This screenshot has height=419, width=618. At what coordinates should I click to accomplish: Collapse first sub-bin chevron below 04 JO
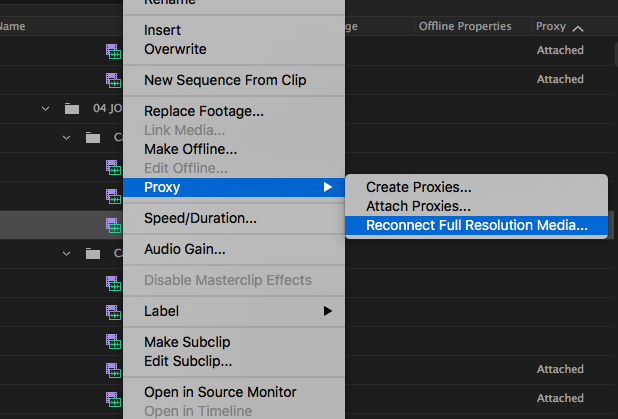pyautogui.click(x=66, y=138)
